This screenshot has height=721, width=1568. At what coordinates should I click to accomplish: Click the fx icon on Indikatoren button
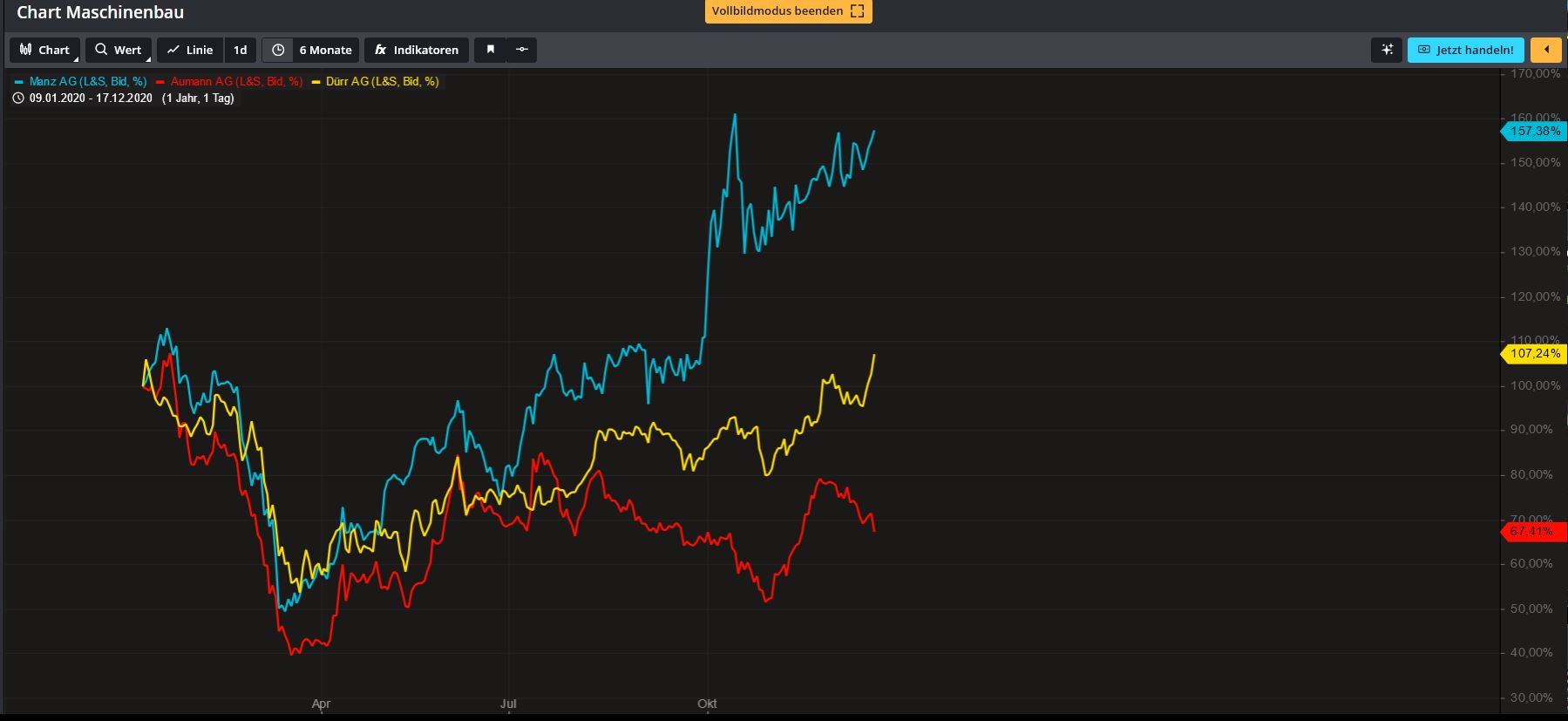coord(380,50)
